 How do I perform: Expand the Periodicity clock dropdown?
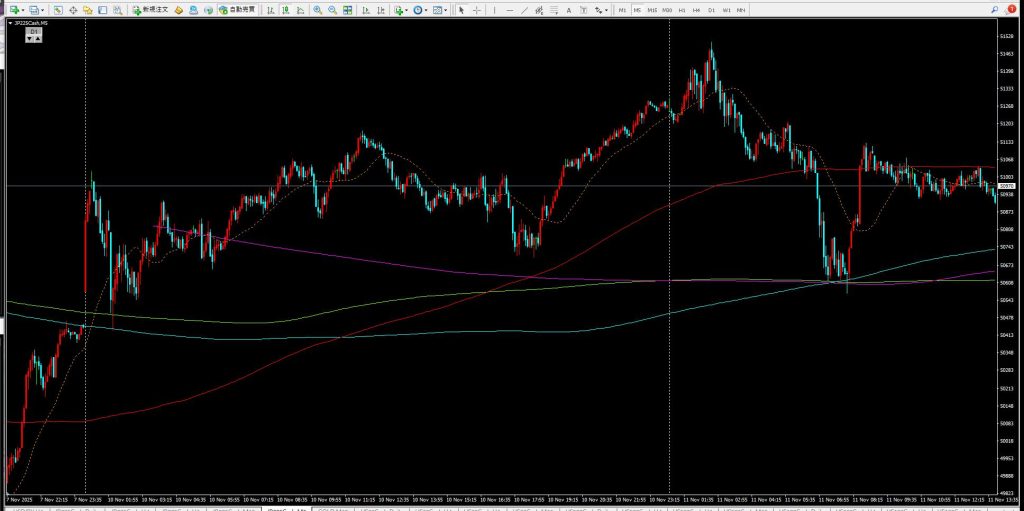428,10
